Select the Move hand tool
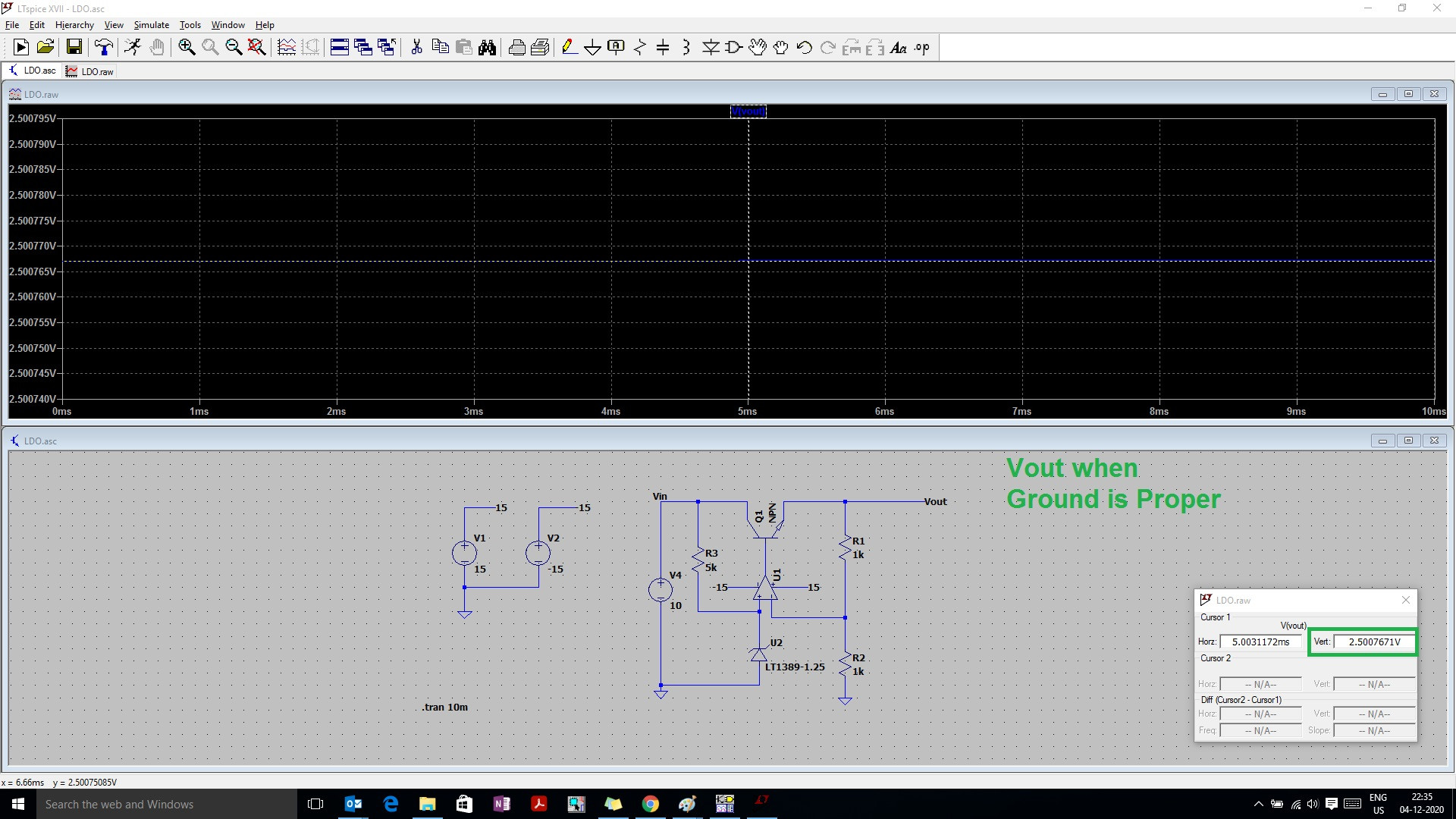 (758, 48)
